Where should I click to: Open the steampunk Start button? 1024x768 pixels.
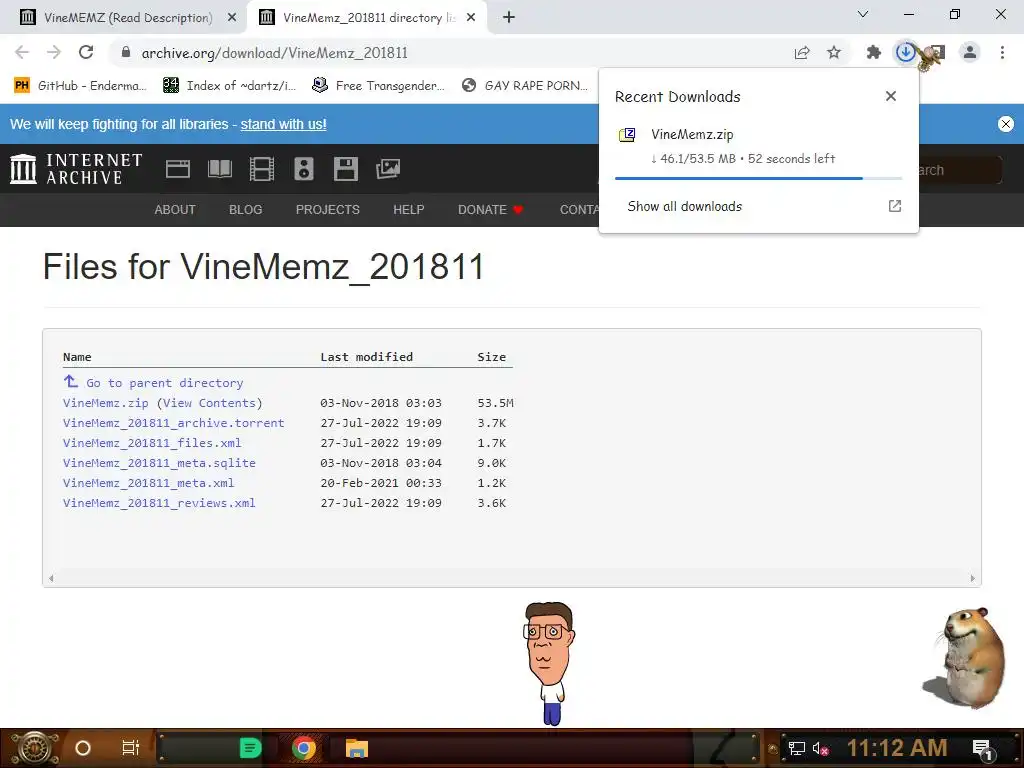(33, 748)
